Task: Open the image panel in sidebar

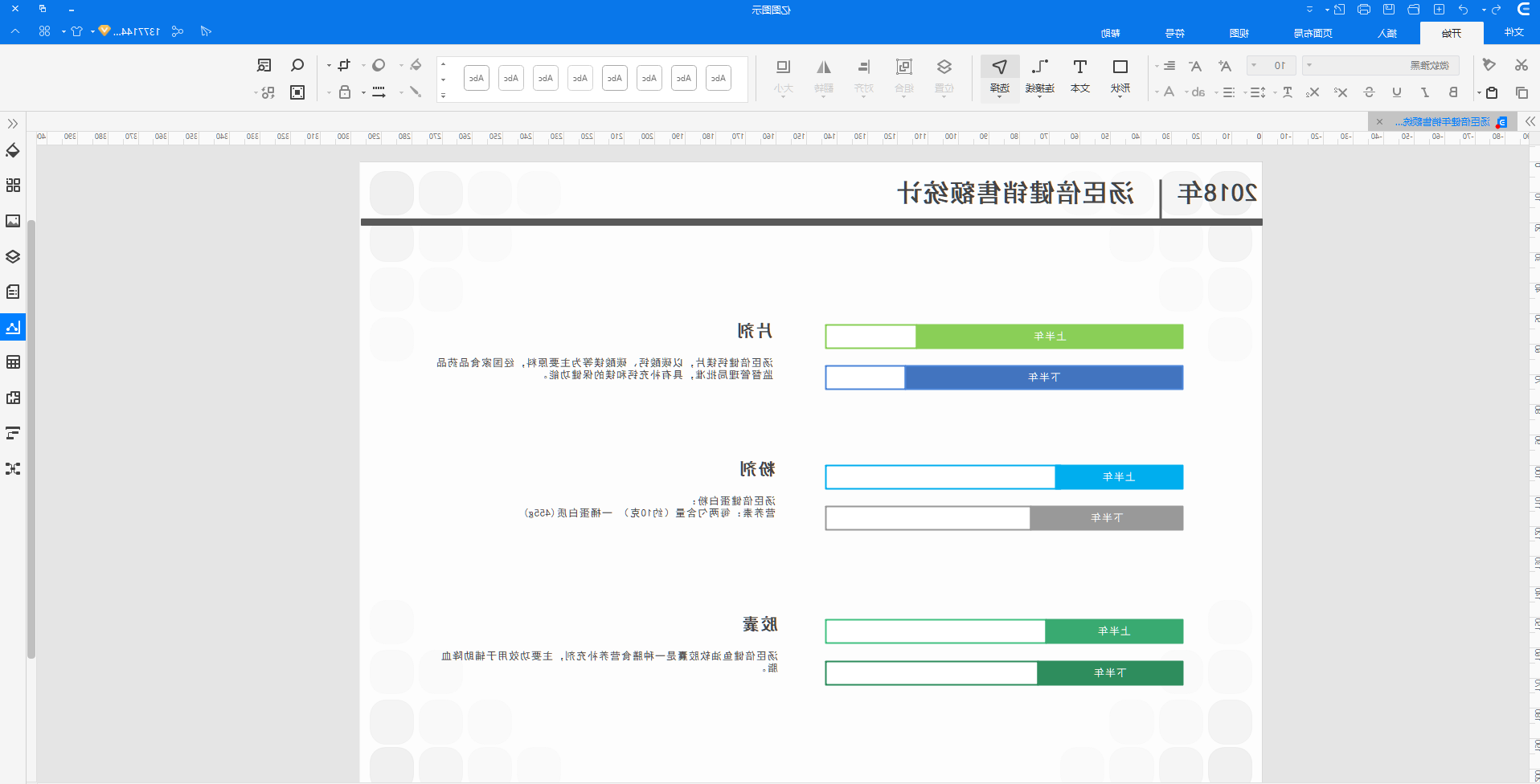Action: [13, 221]
